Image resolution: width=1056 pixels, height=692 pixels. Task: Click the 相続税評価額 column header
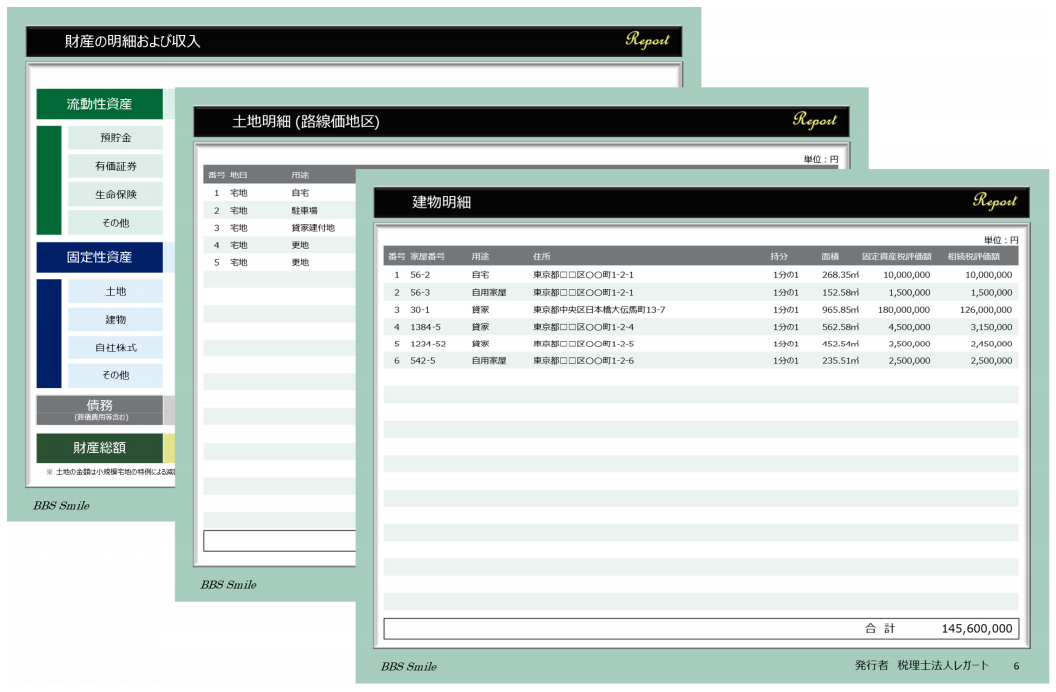tap(979, 256)
